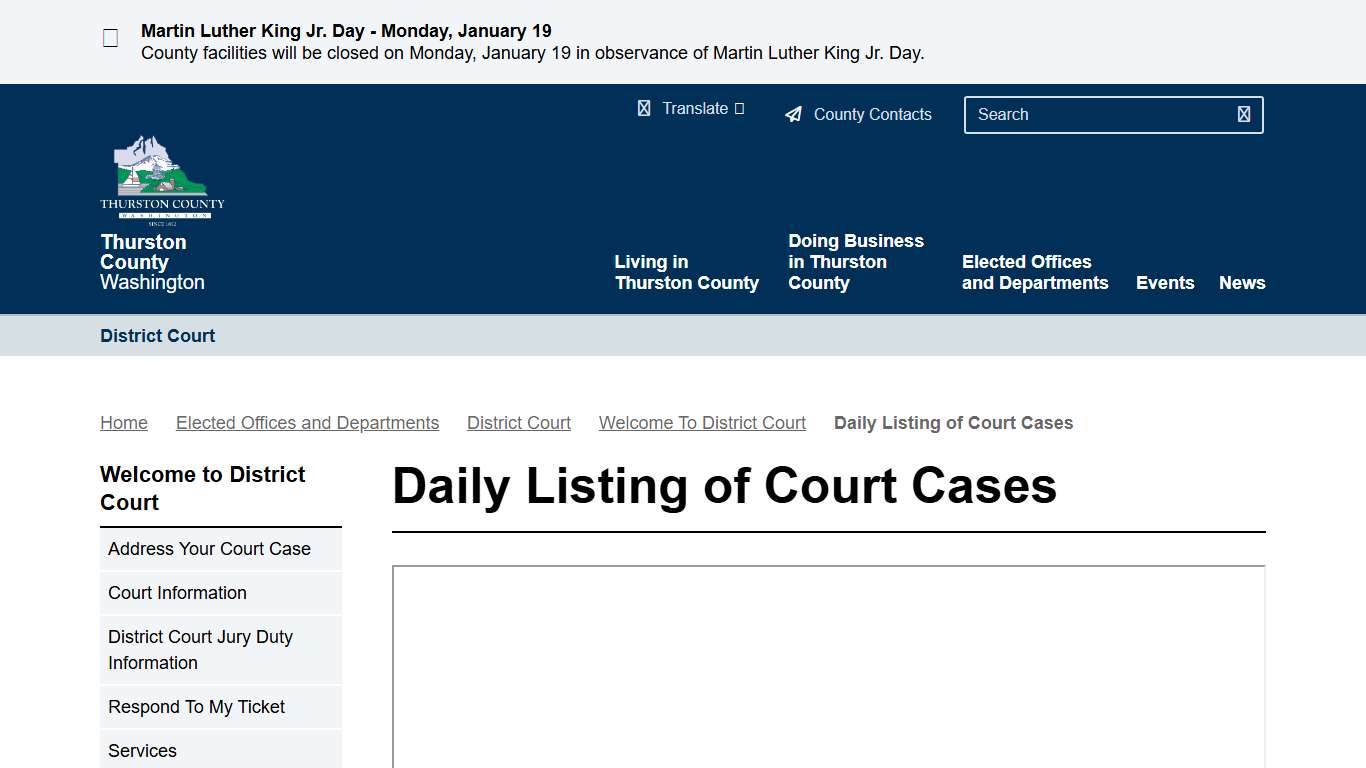Click Welcome To District Court breadcrumb

[x=702, y=422]
